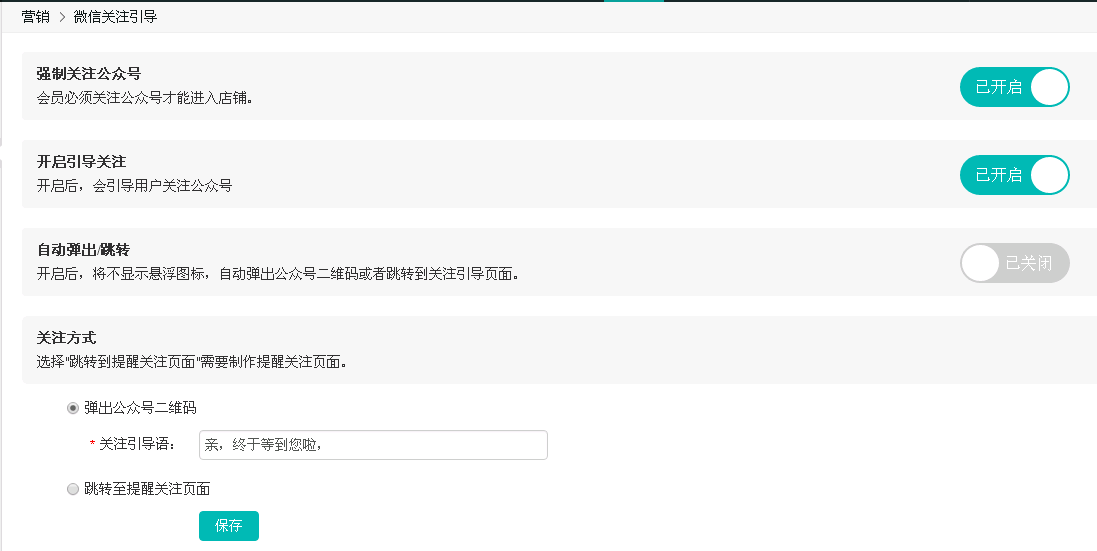Click the description about 不显示悬浮图标
The width and height of the screenshot is (1097, 551).
pyautogui.click(x=277, y=274)
